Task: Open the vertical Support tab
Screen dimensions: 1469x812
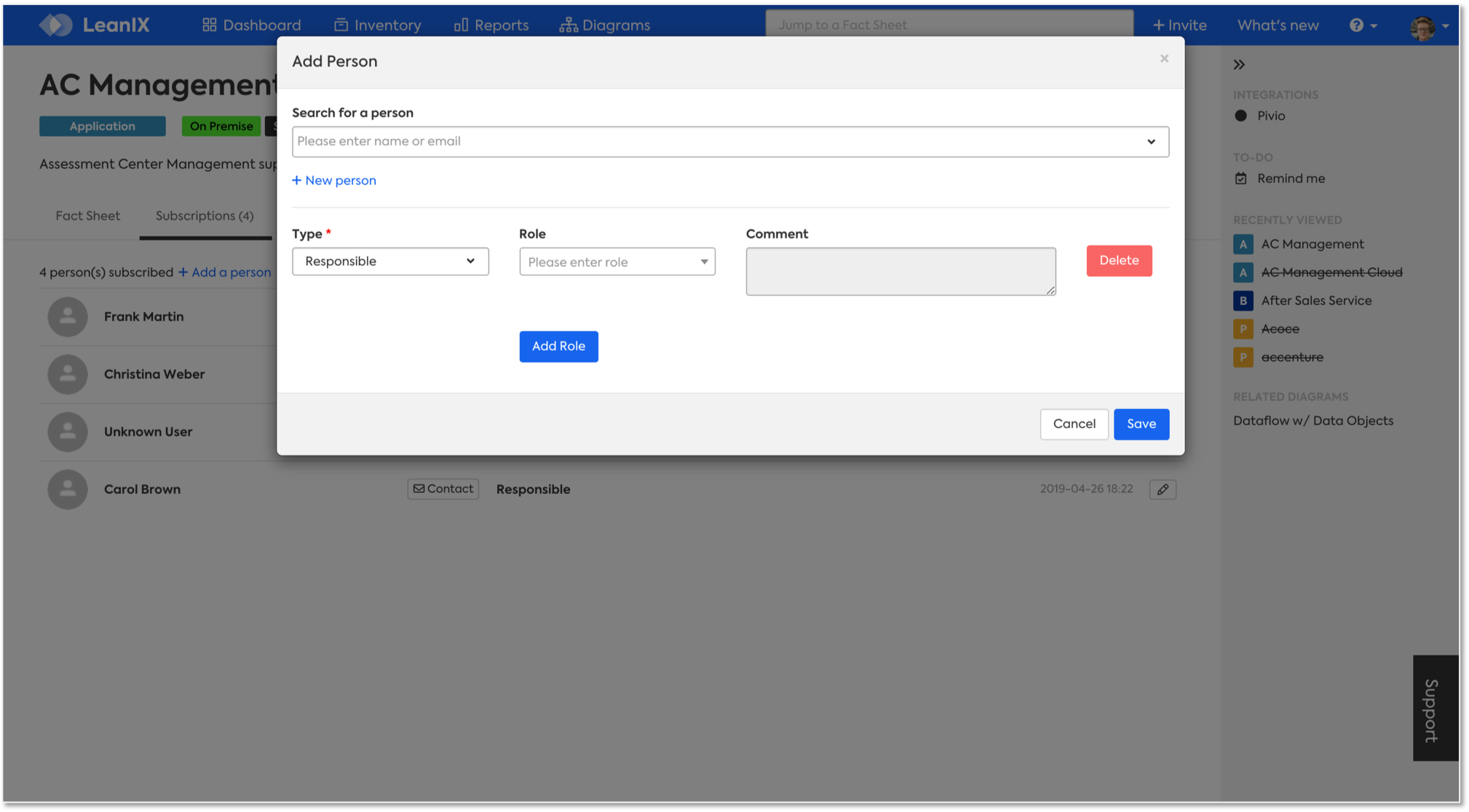Action: tap(1434, 708)
